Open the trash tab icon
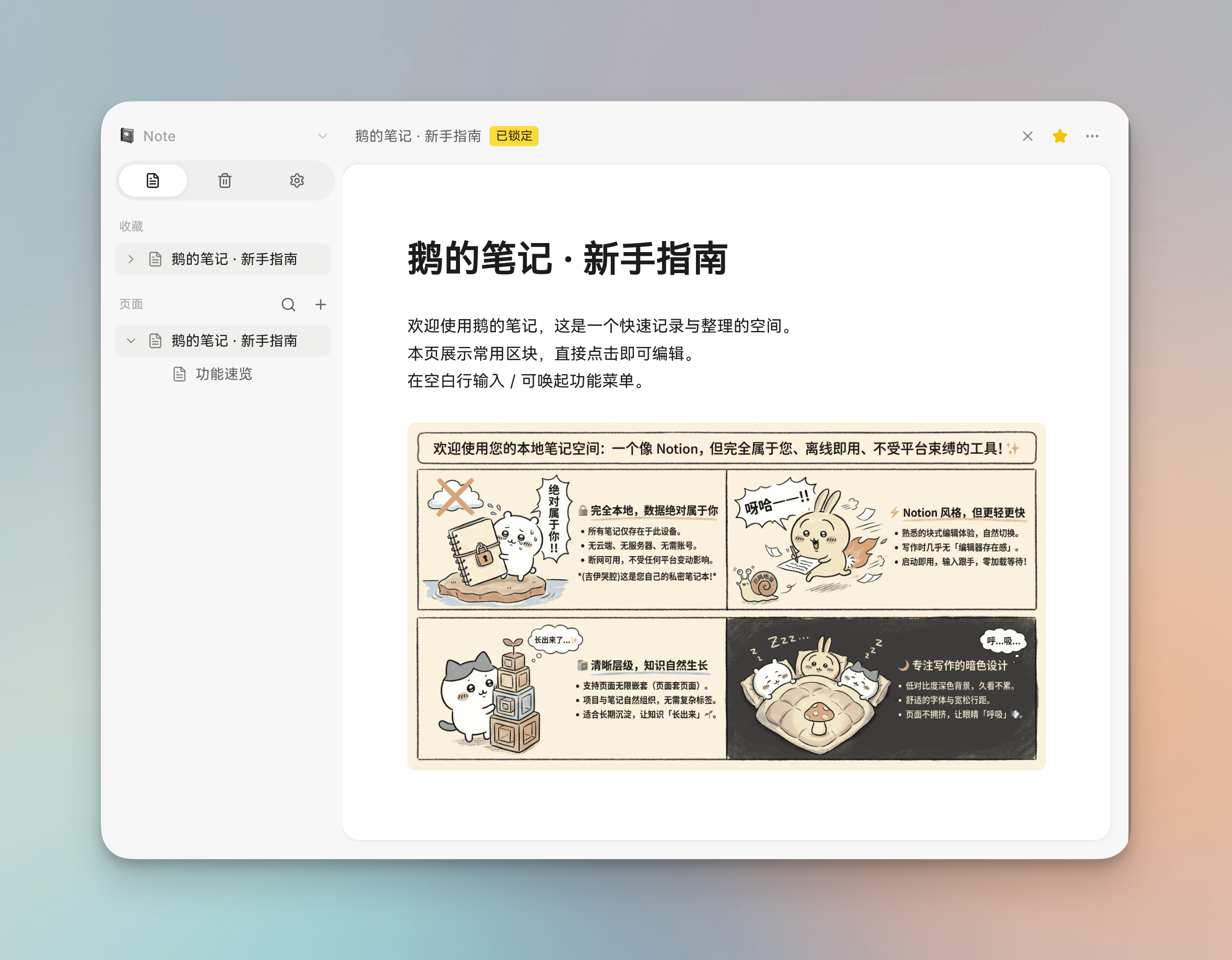 (x=224, y=181)
